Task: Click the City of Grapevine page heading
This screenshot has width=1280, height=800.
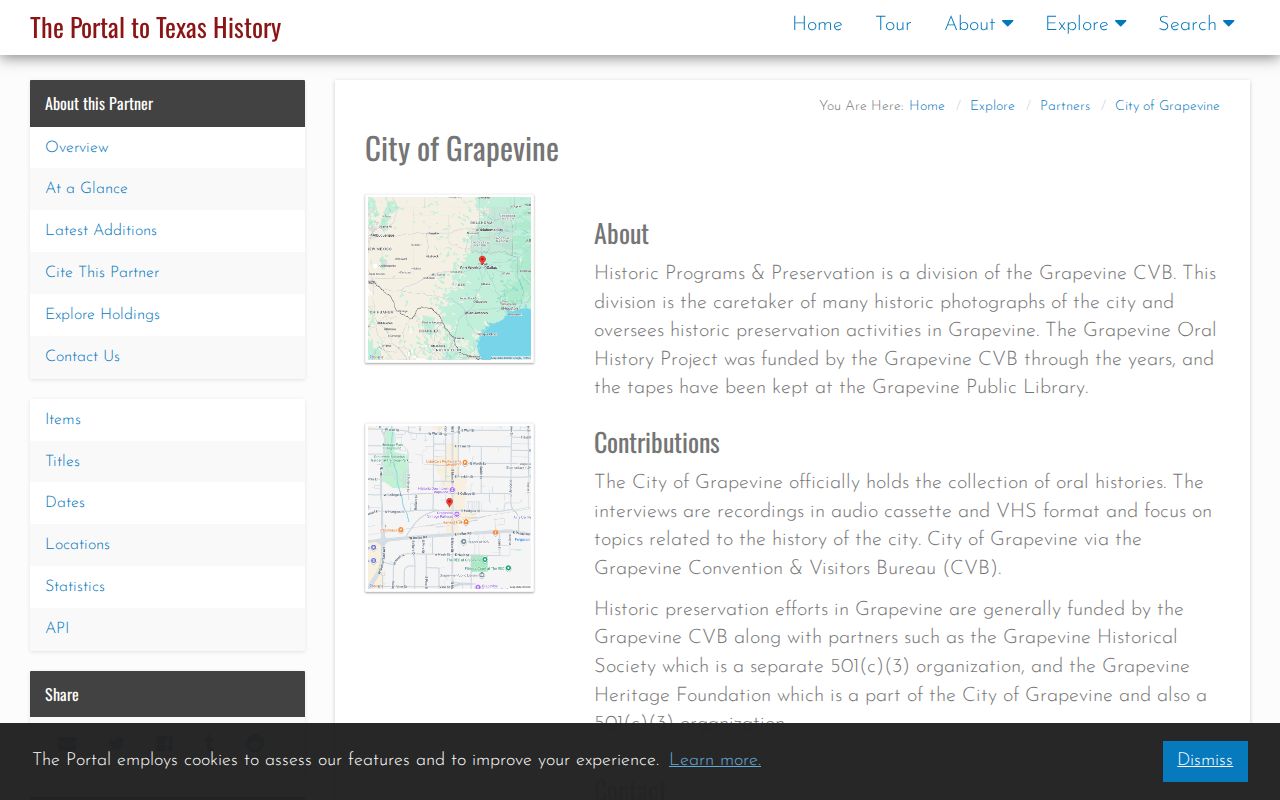Action: 462,149
